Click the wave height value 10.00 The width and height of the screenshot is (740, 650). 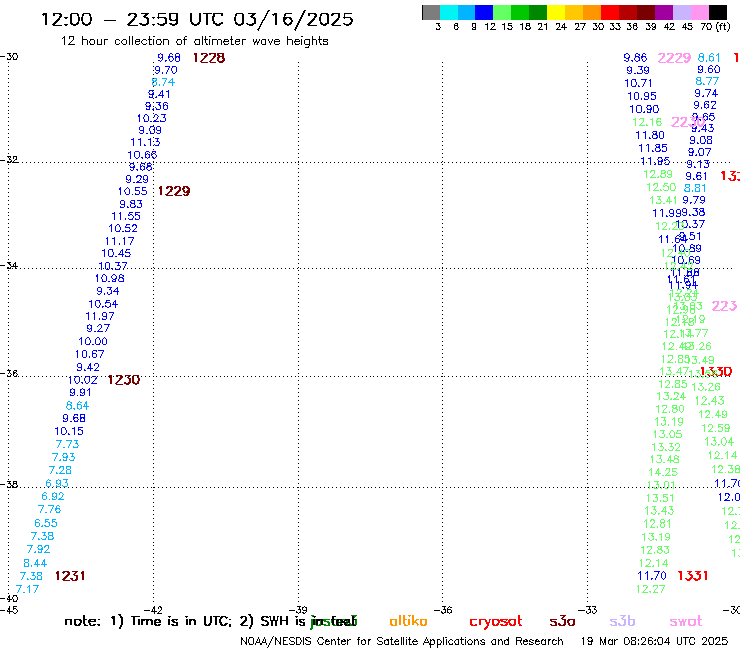pyautogui.click(x=93, y=341)
